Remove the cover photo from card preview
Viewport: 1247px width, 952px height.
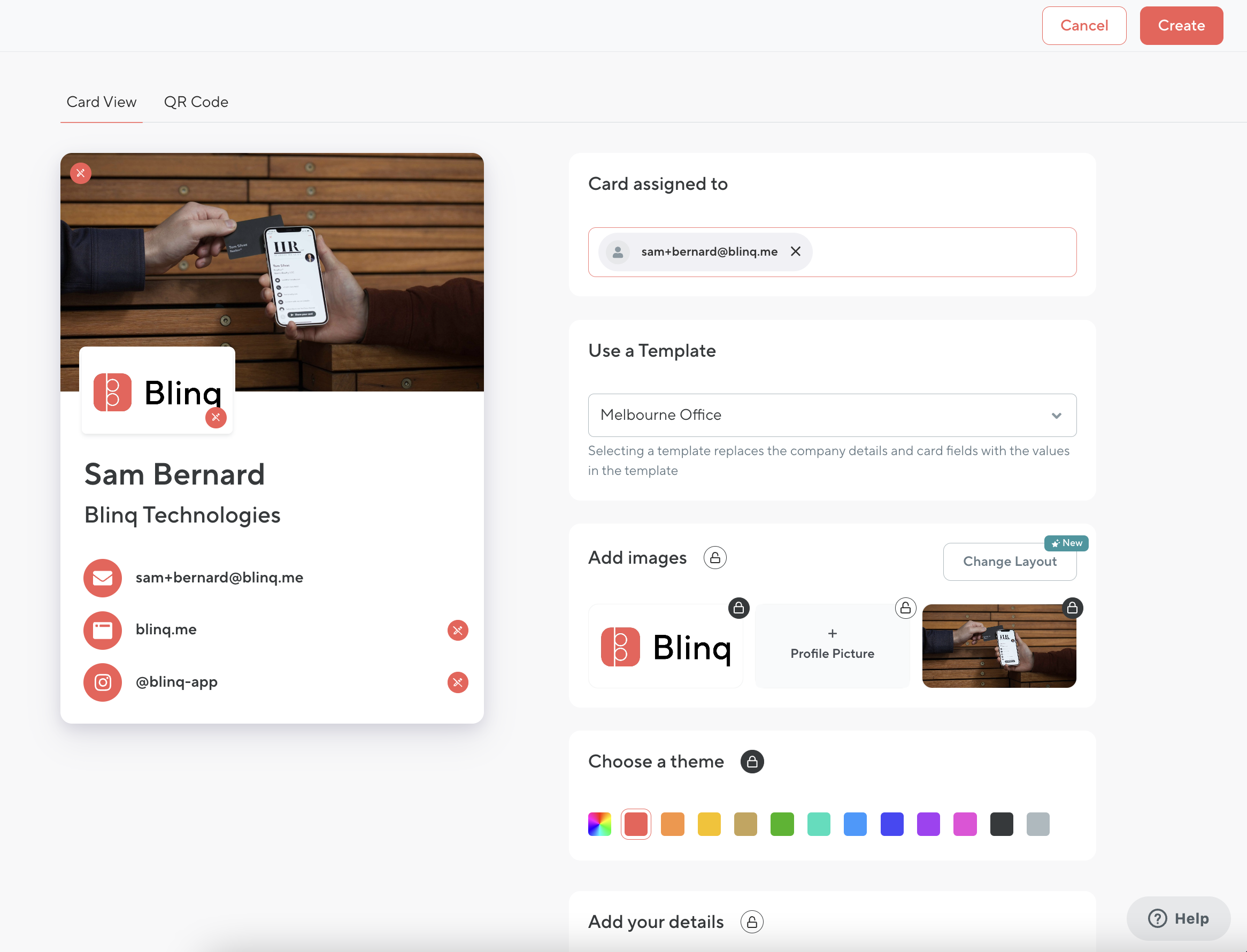[x=80, y=173]
